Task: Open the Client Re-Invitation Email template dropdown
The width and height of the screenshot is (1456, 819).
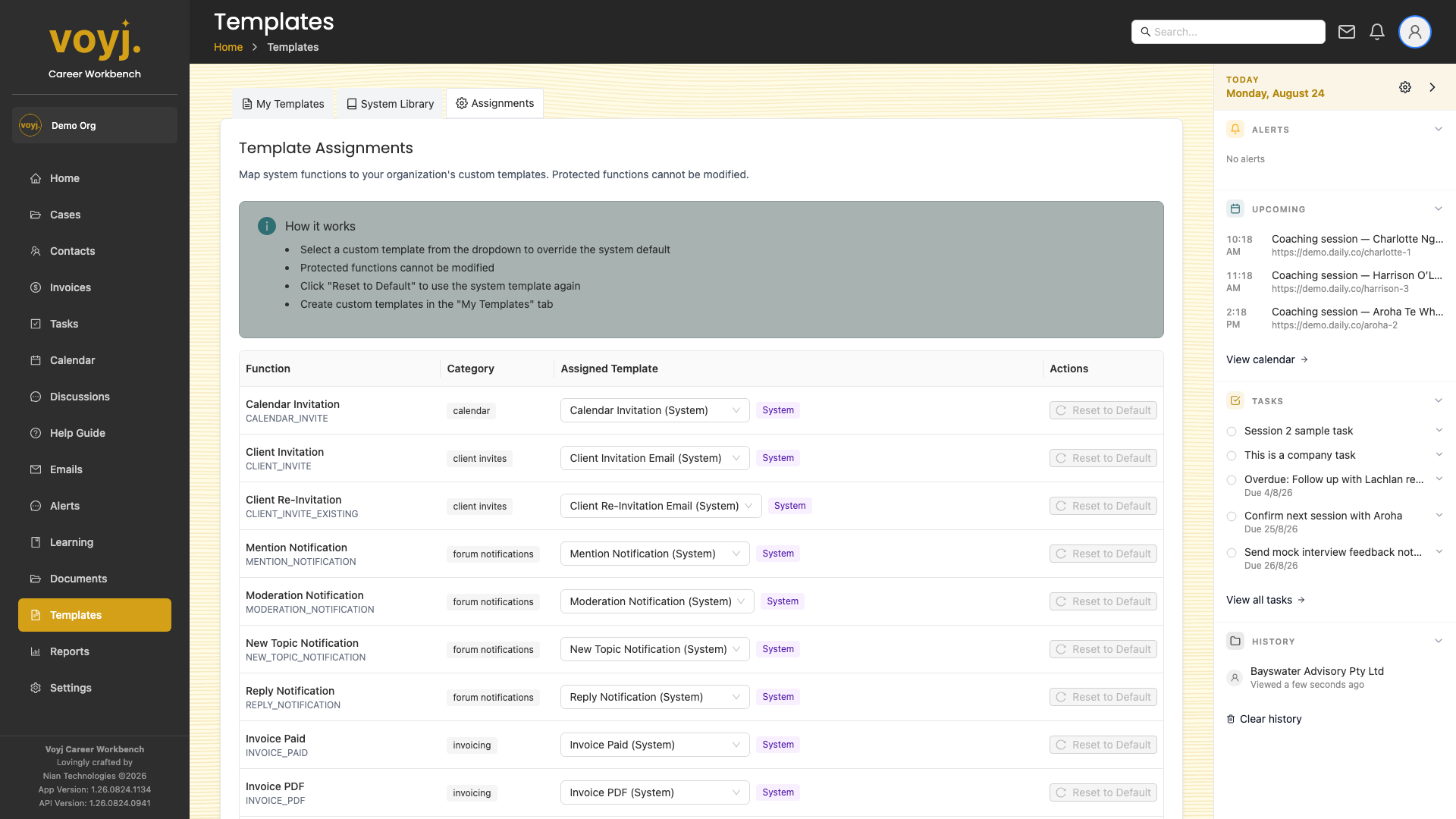Action: [661, 506]
